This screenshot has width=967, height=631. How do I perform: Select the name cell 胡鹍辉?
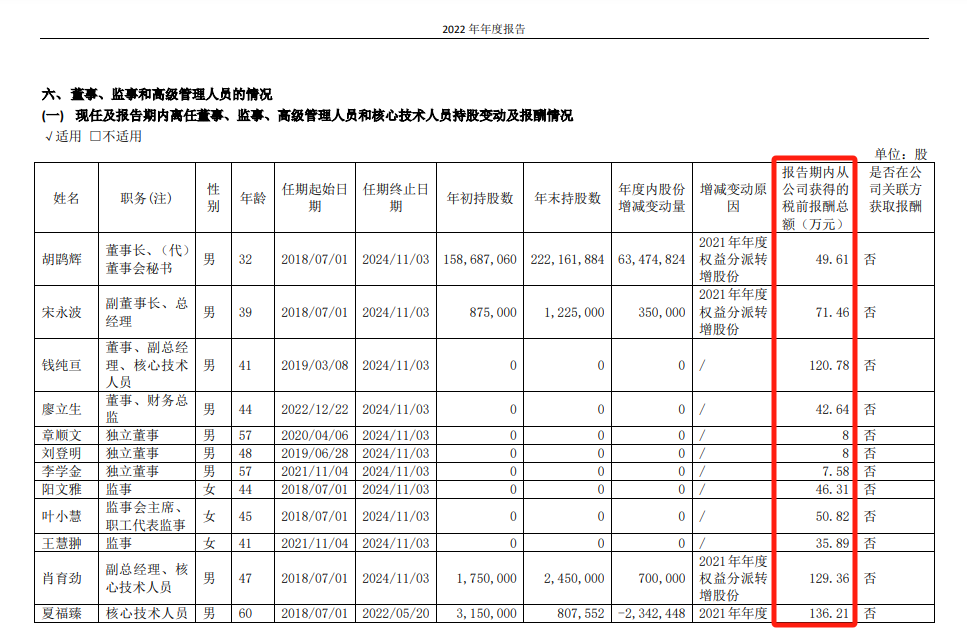coord(66,259)
